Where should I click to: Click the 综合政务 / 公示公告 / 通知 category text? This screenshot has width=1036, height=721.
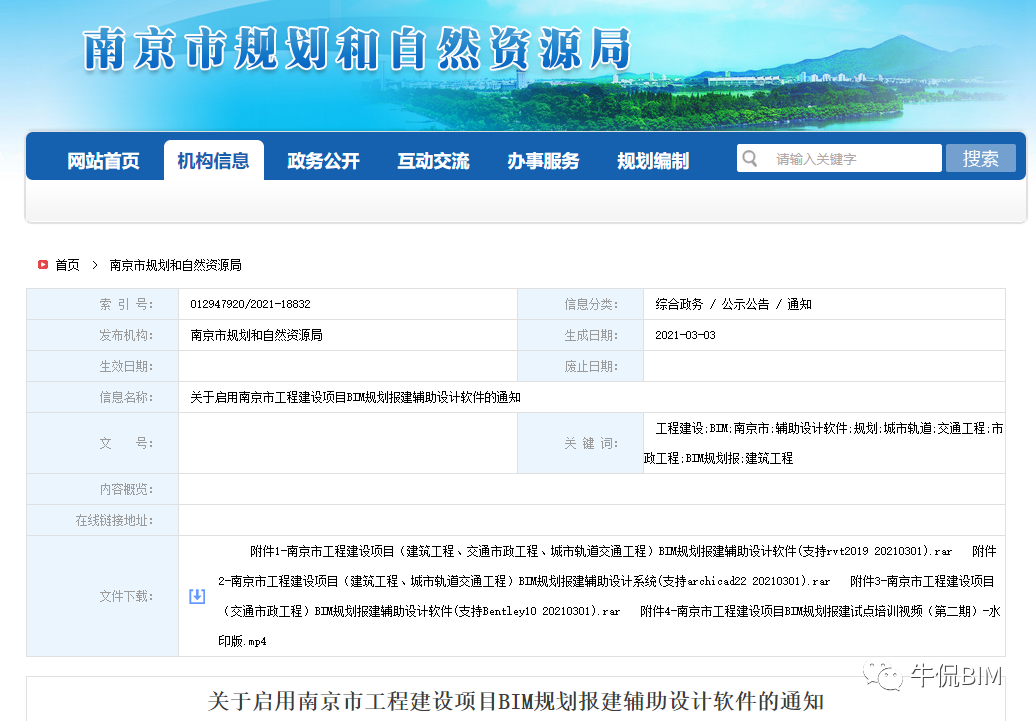tap(733, 304)
